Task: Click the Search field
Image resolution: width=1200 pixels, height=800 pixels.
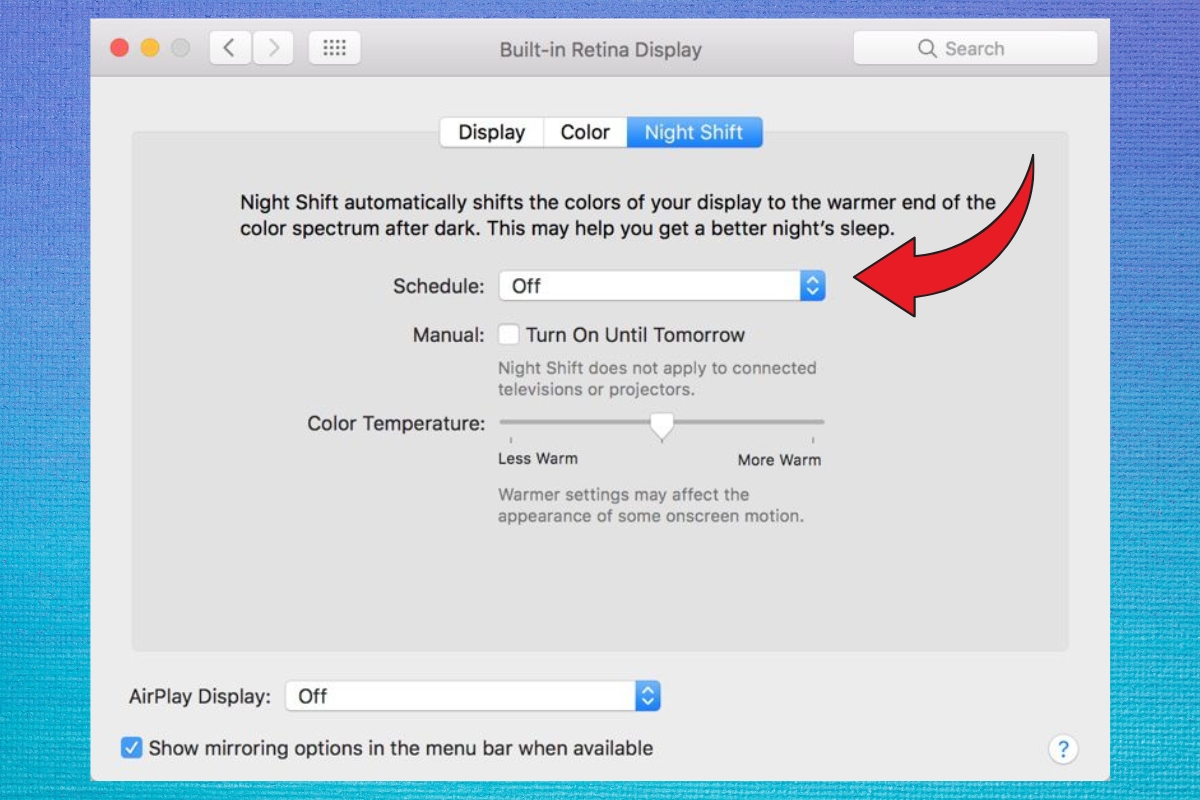Action: [975, 48]
